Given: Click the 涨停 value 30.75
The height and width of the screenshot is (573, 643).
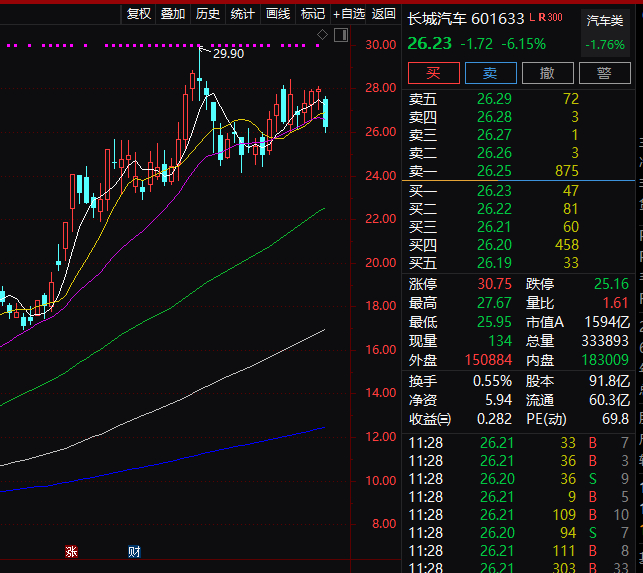Looking at the screenshot, I should pyautogui.click(x=495, y=284).
